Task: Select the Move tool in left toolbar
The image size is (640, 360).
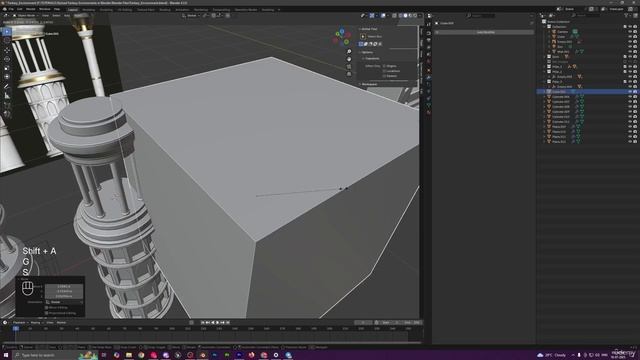Action: point(7,50)
